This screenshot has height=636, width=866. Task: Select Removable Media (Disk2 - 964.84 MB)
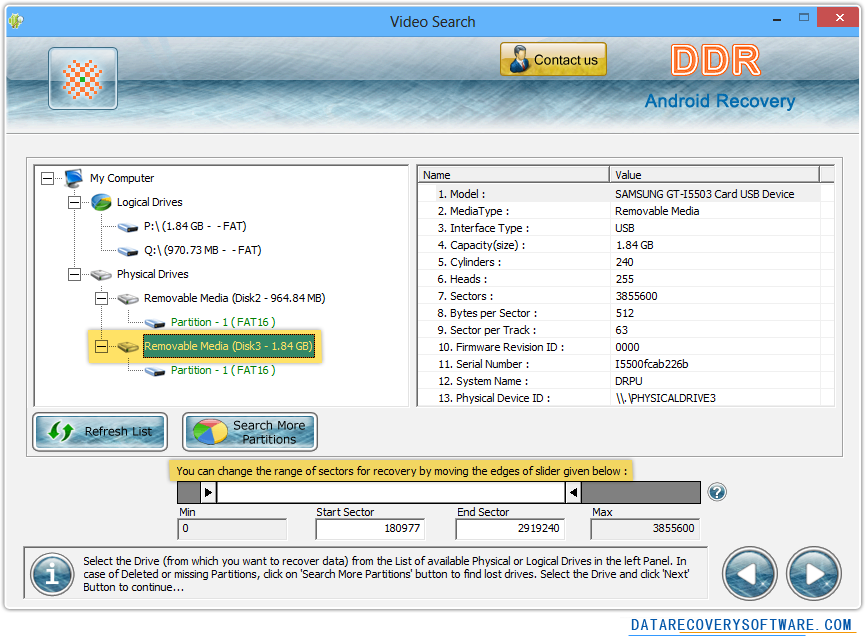(x=235, y=298)
